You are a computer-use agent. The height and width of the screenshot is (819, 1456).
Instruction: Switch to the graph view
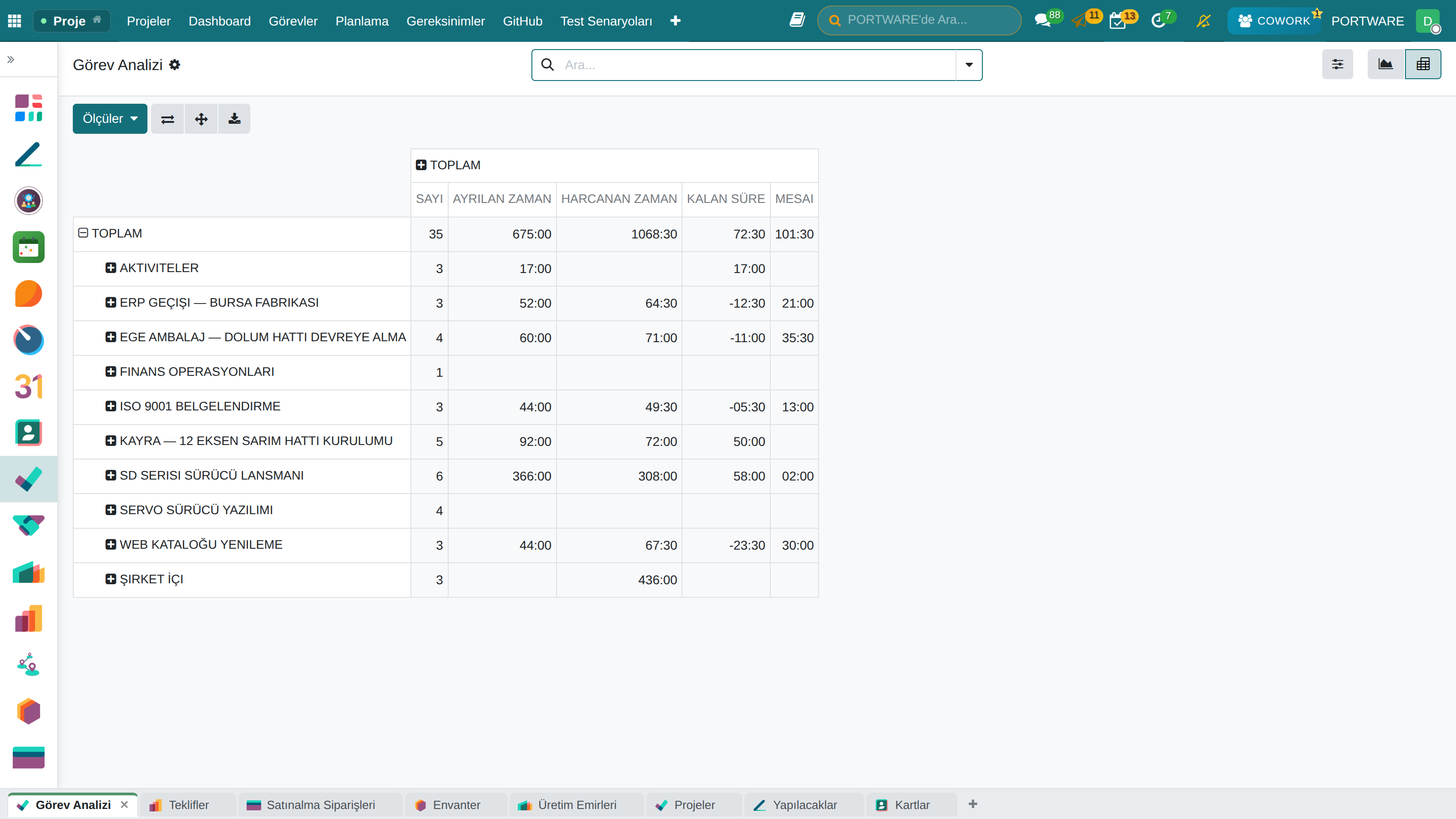coord(1385,64)
